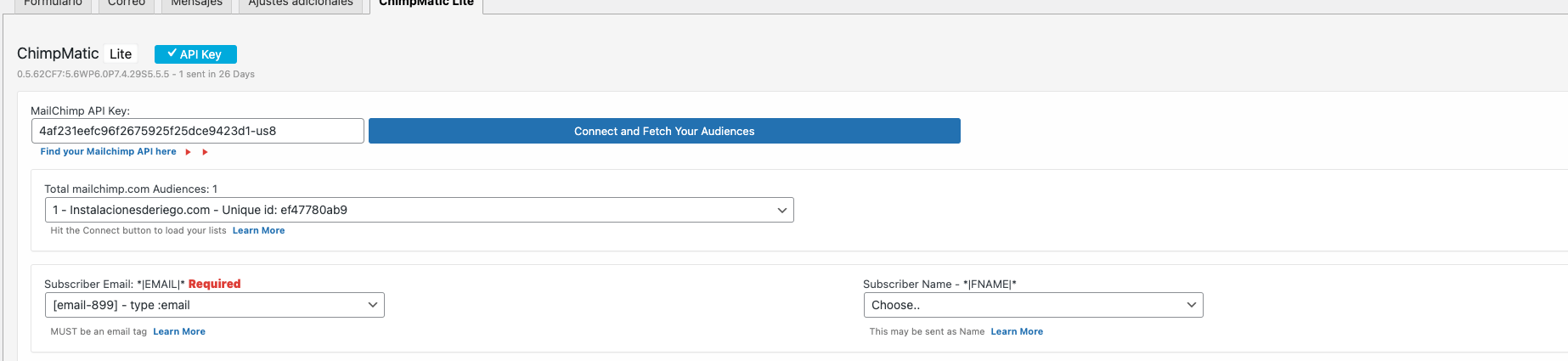Click the checkmark icon in API Key badge
Viewport: 1568px width, 361px height.
pyautogui.click(x=172, y=54)
